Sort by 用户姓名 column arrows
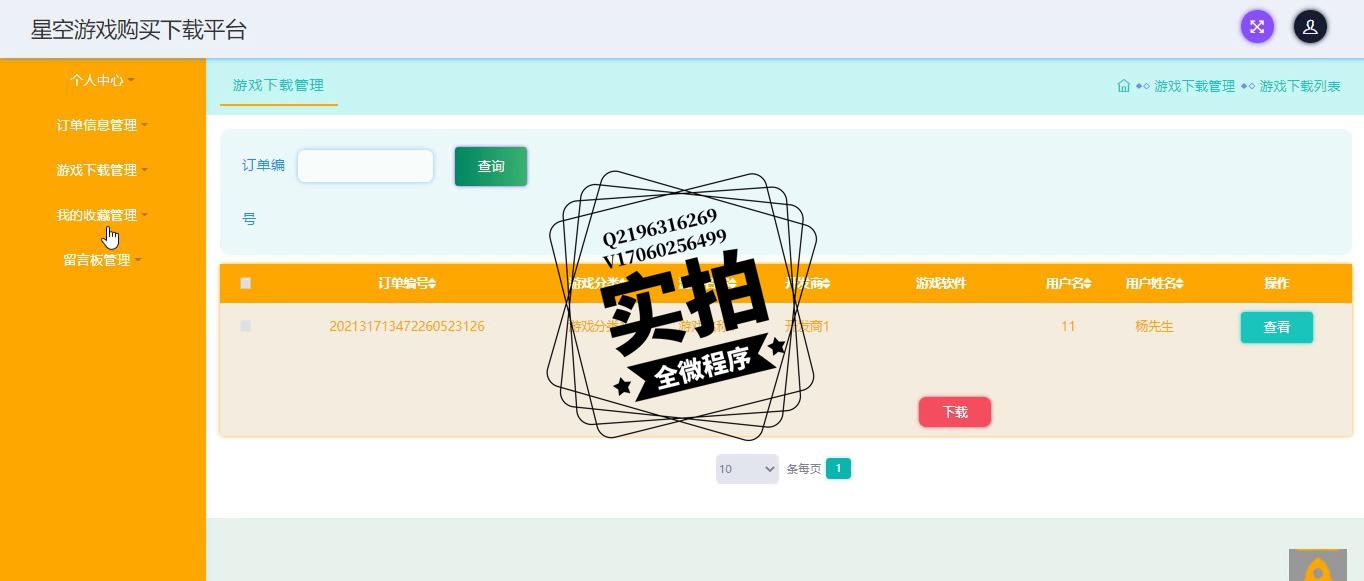Screen dimensions: 1364x581 pyautogui.click(x=1180, y=284)
